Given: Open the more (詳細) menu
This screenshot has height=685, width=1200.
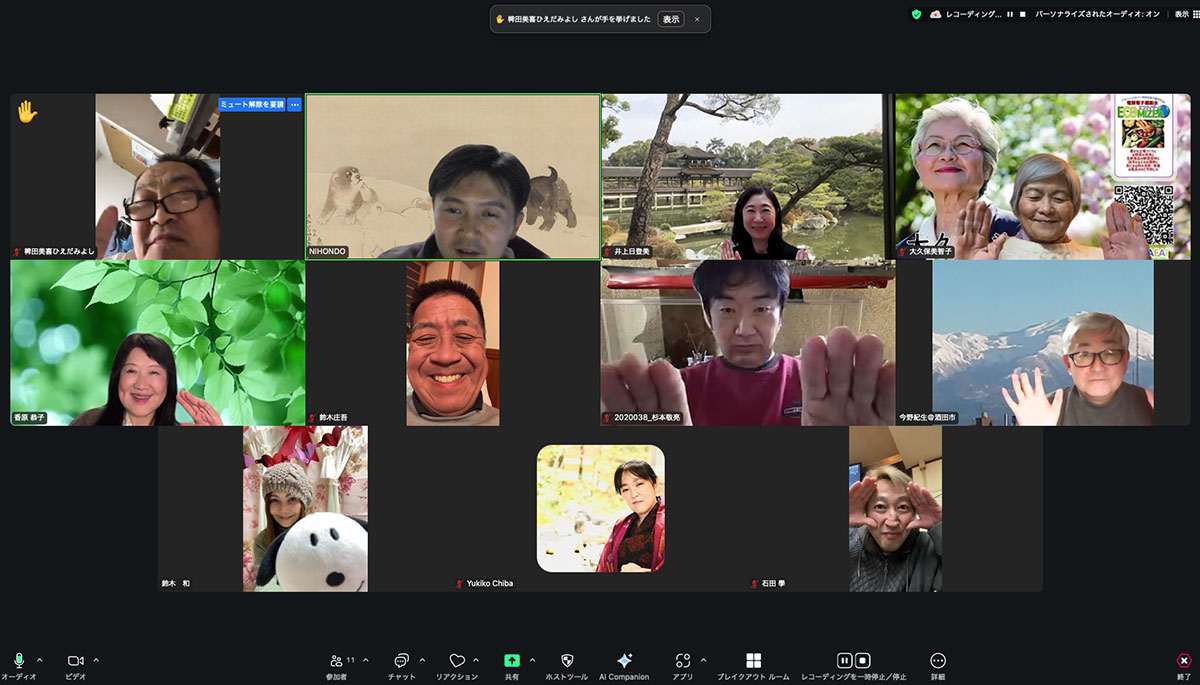Looking at the screenshot, I should [938, 661].
